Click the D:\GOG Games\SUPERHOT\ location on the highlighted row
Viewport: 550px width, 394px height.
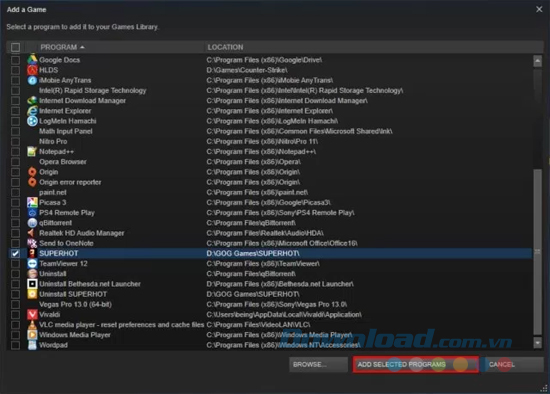pos(253,253)
